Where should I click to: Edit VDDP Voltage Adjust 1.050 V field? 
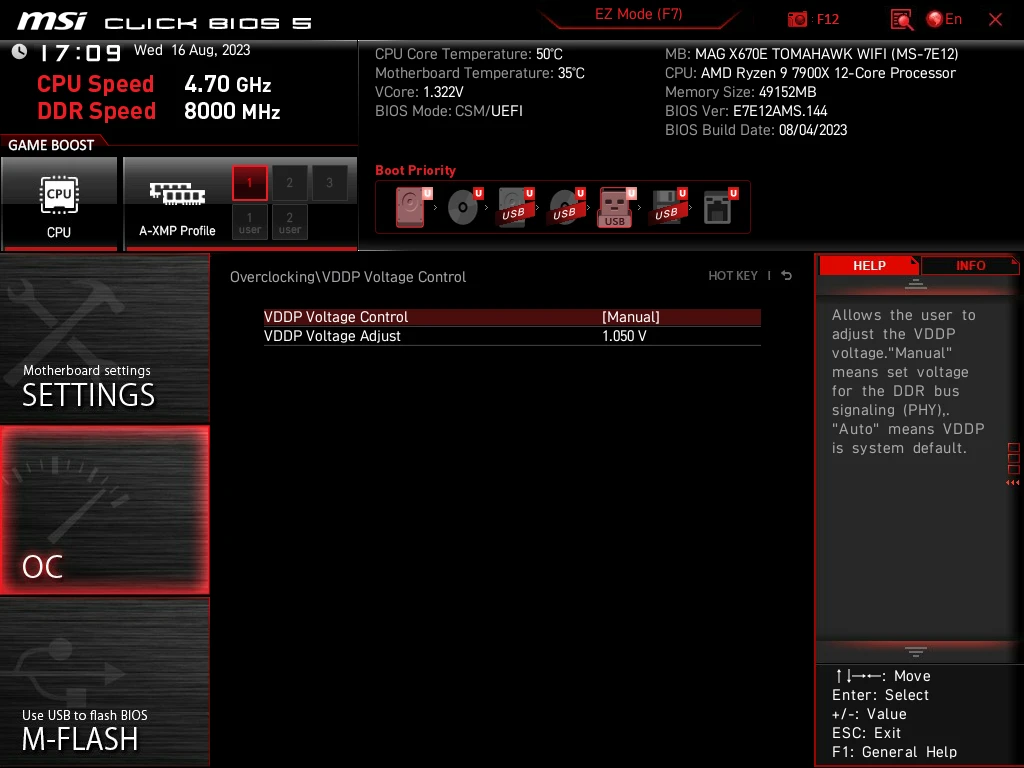point(512,336)
